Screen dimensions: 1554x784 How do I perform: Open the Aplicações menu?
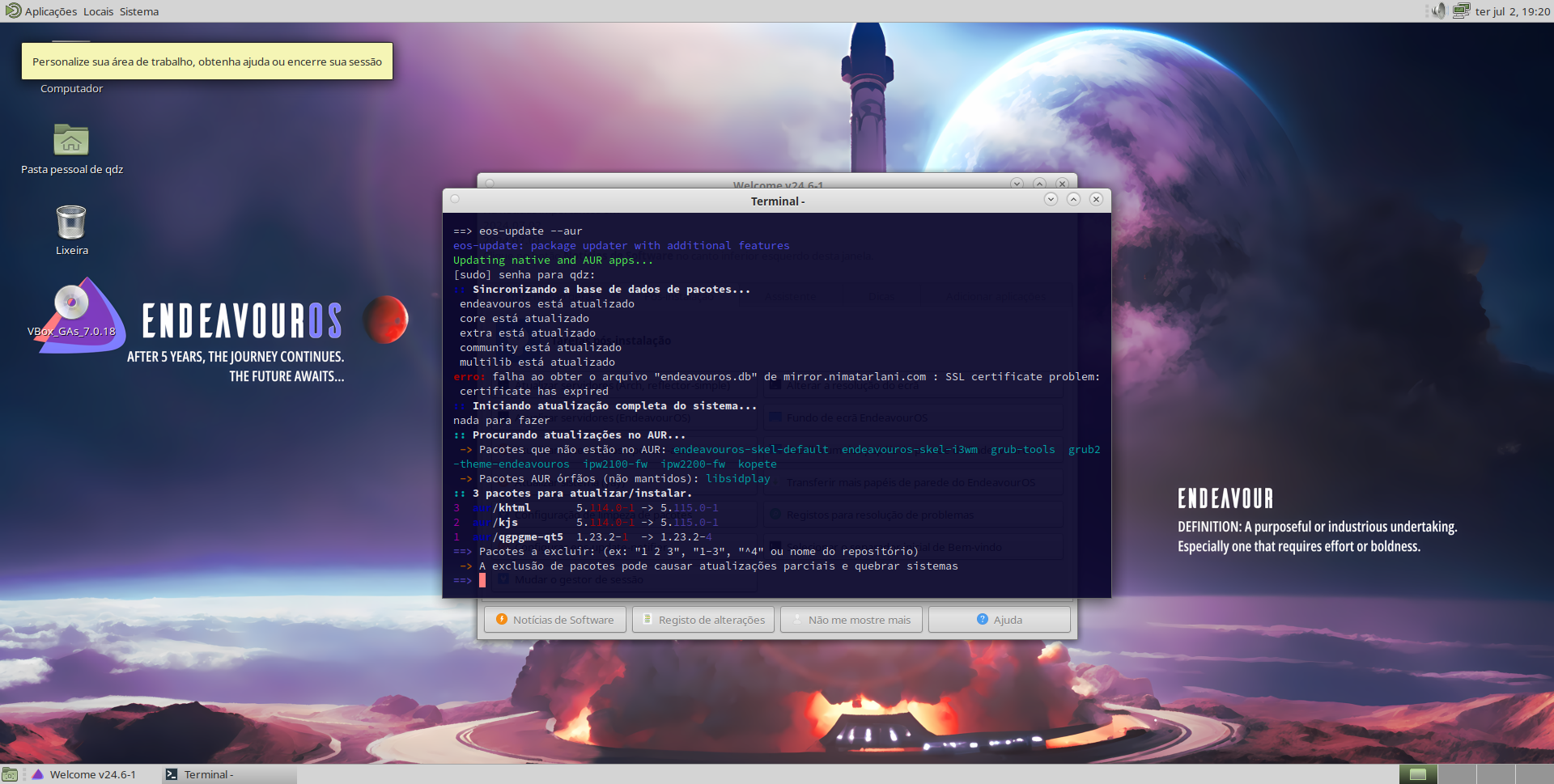click(51, 11)
